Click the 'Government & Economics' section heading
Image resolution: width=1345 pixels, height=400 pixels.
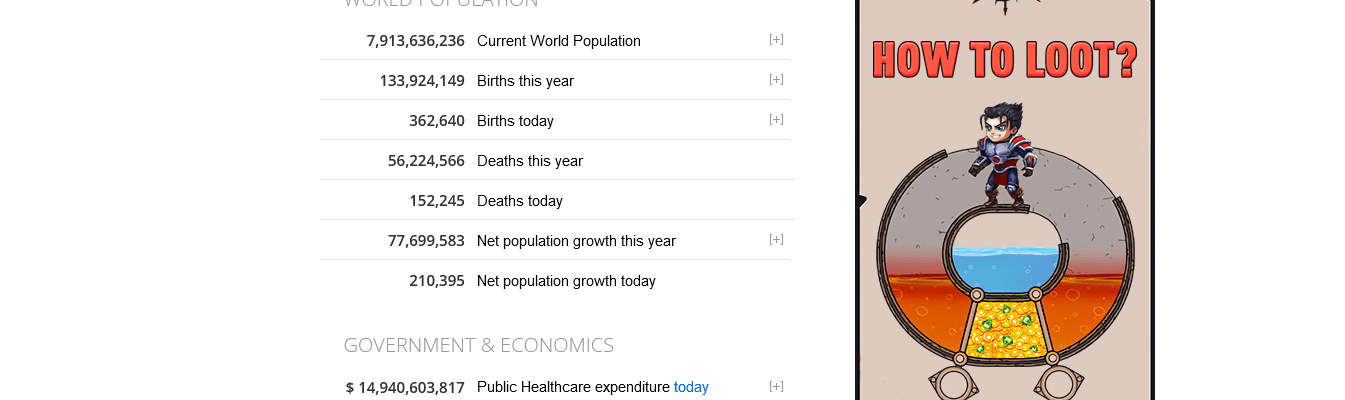tap(478, 345)
